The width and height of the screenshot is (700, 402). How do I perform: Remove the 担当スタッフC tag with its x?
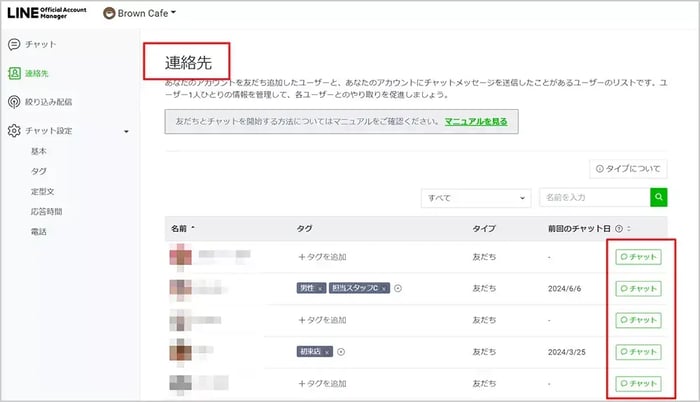point(383,289)
